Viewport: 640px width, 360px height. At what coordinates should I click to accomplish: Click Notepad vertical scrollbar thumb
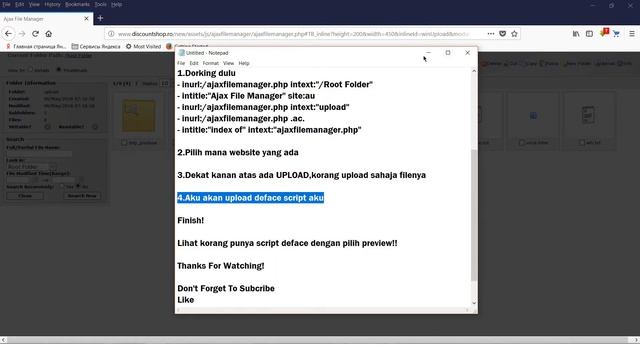click(474, 215)
